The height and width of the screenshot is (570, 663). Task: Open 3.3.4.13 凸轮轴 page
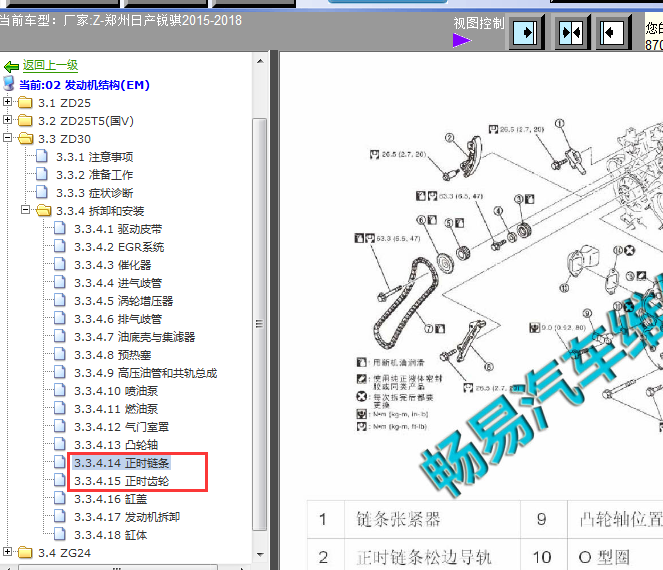(x=116, y=445)
